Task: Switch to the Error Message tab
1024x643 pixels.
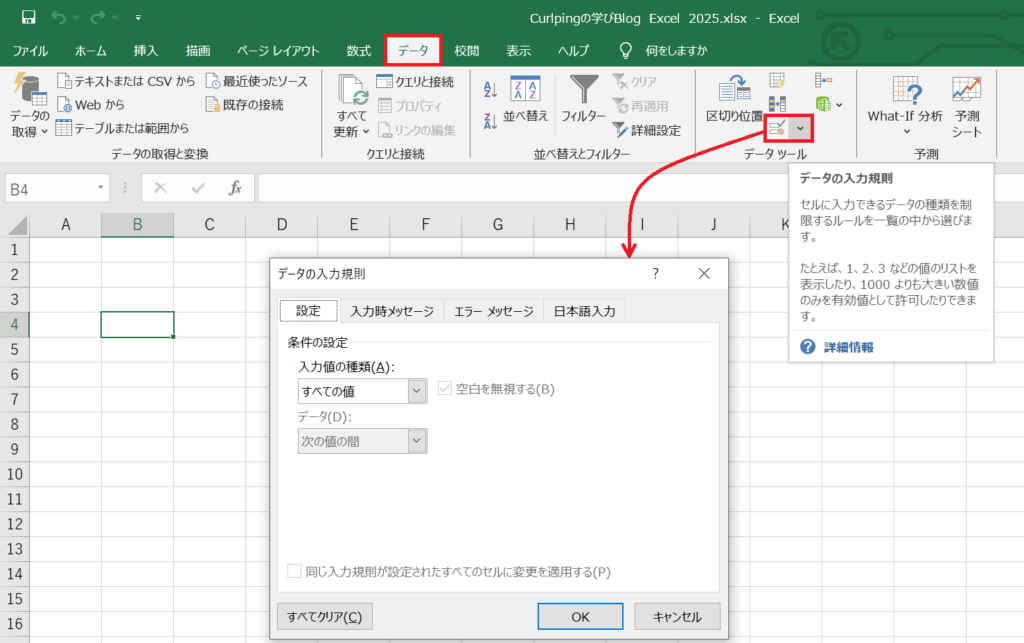Action: point(493,311)
